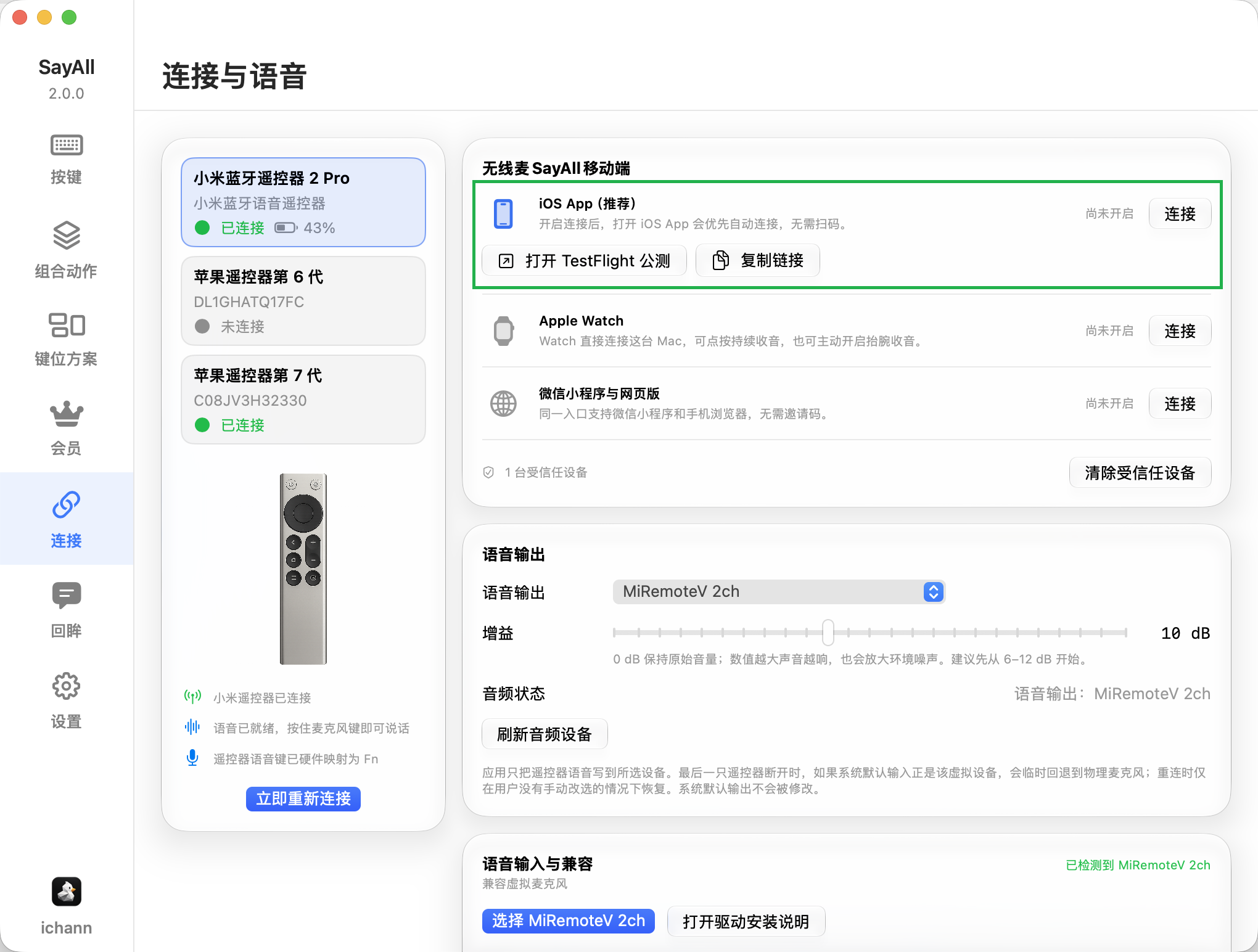This screenshot has width=1258, height=952.
Task: Click 立即重新连接 button
Action: (x=303, y=799)
